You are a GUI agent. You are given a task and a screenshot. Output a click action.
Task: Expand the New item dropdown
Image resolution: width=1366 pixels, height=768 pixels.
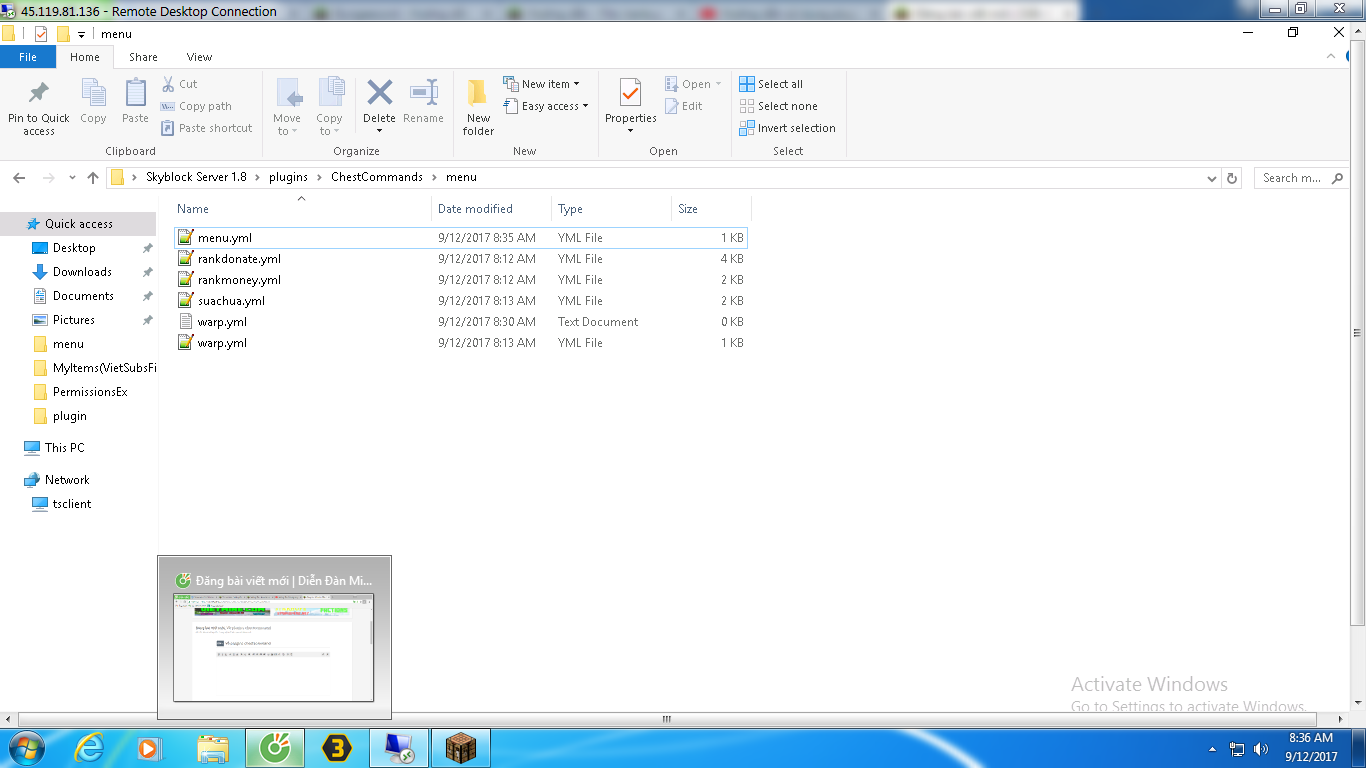pos(541,84)
